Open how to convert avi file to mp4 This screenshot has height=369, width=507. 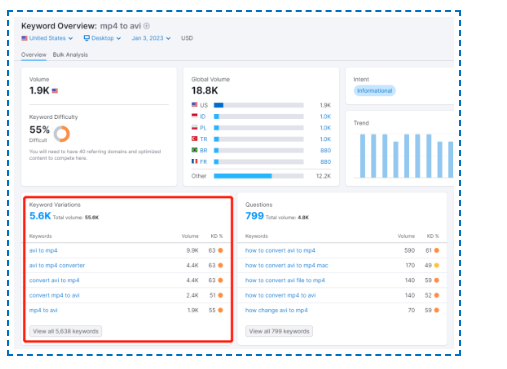point(285,281)
